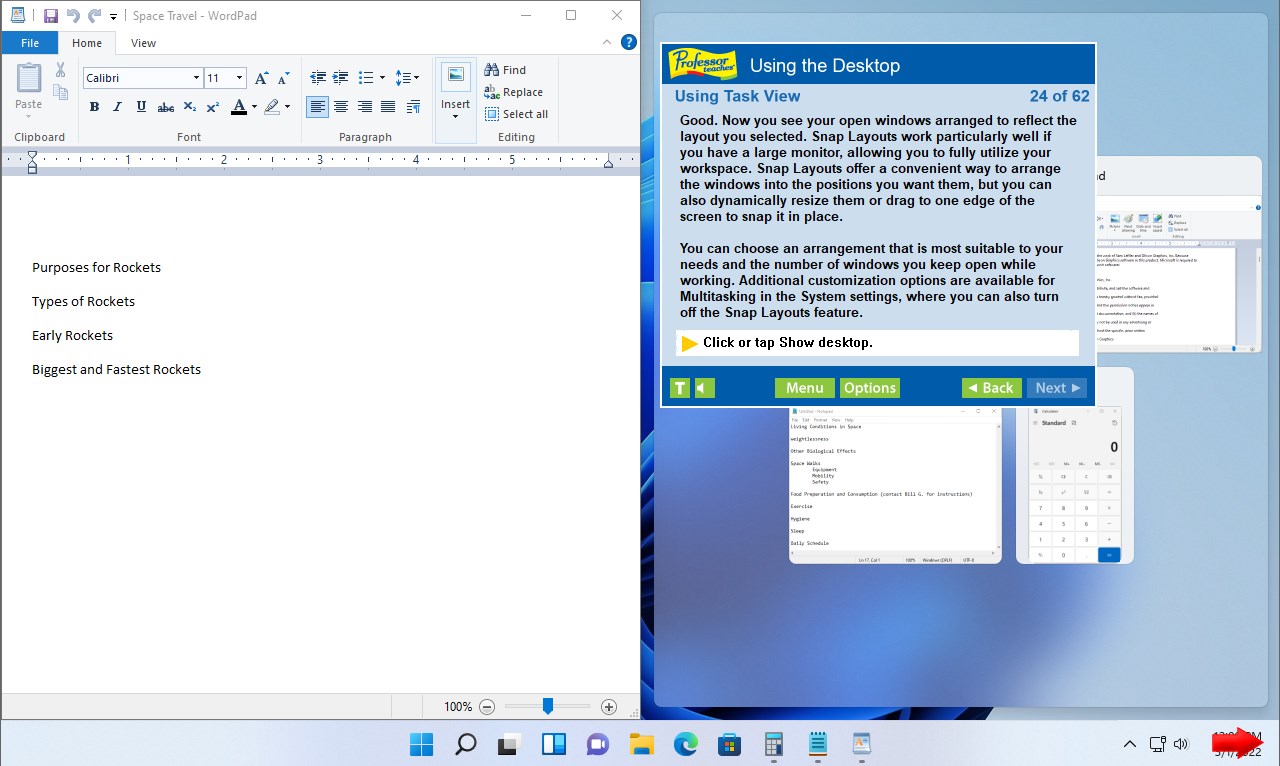Click the volume icon in system tray
The height and width of the screenshot is (766, 1280).
1181,744
